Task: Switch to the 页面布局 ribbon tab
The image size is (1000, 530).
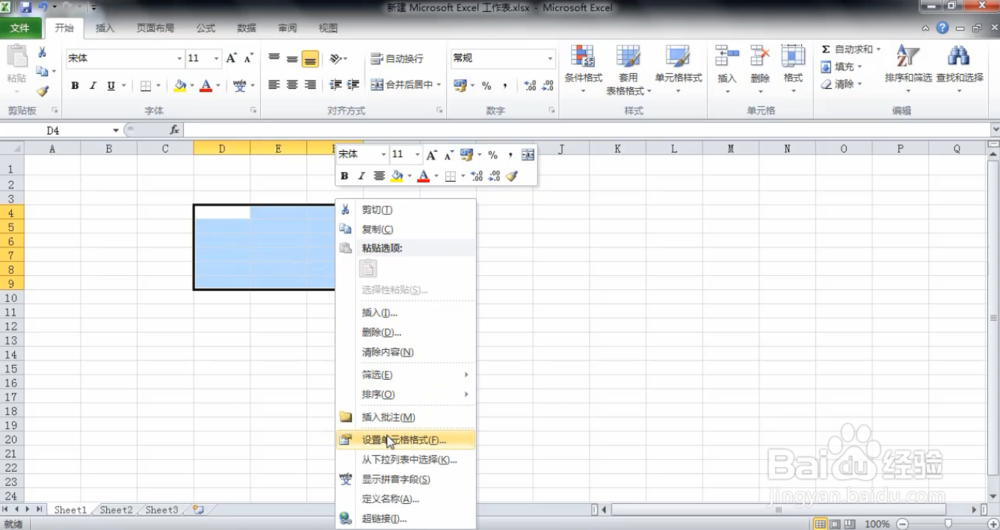Action: (155, 28)
